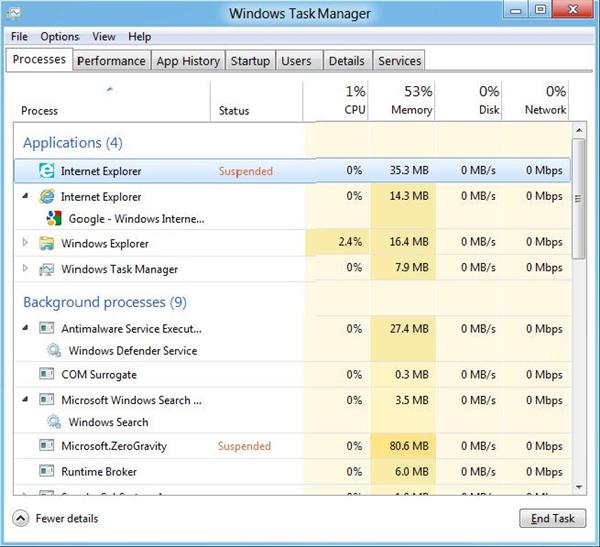Collapse the Microsoft Windows Search group
The image size is (600, 547).
pos(25,399)
